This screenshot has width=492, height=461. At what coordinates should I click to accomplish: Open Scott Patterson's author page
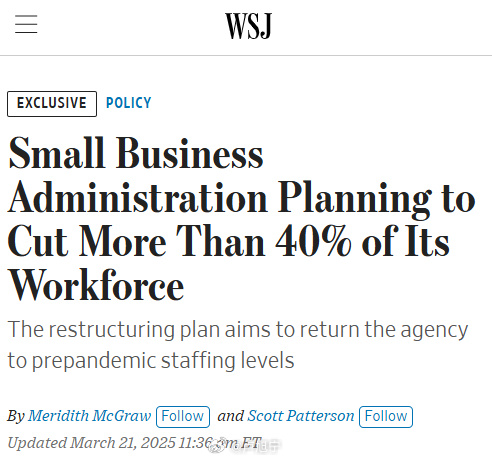301,416
